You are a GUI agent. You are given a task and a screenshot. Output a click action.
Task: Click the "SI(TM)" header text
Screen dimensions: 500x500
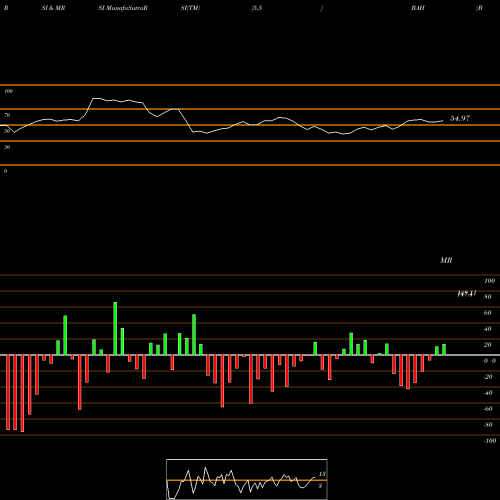tap(190, 8)
